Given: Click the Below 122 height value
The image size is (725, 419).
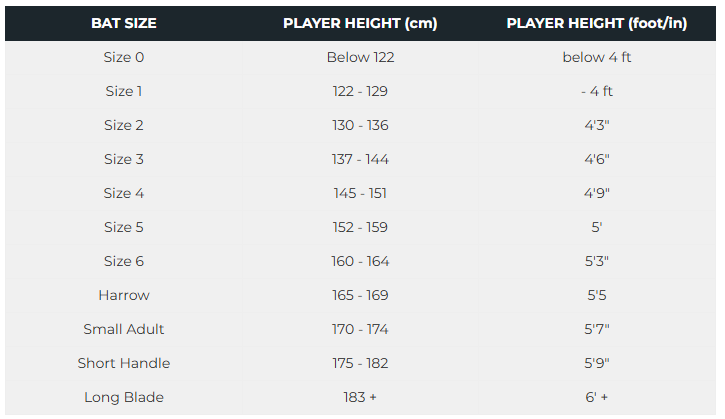Looking at the screenshot, I should 360,57.
